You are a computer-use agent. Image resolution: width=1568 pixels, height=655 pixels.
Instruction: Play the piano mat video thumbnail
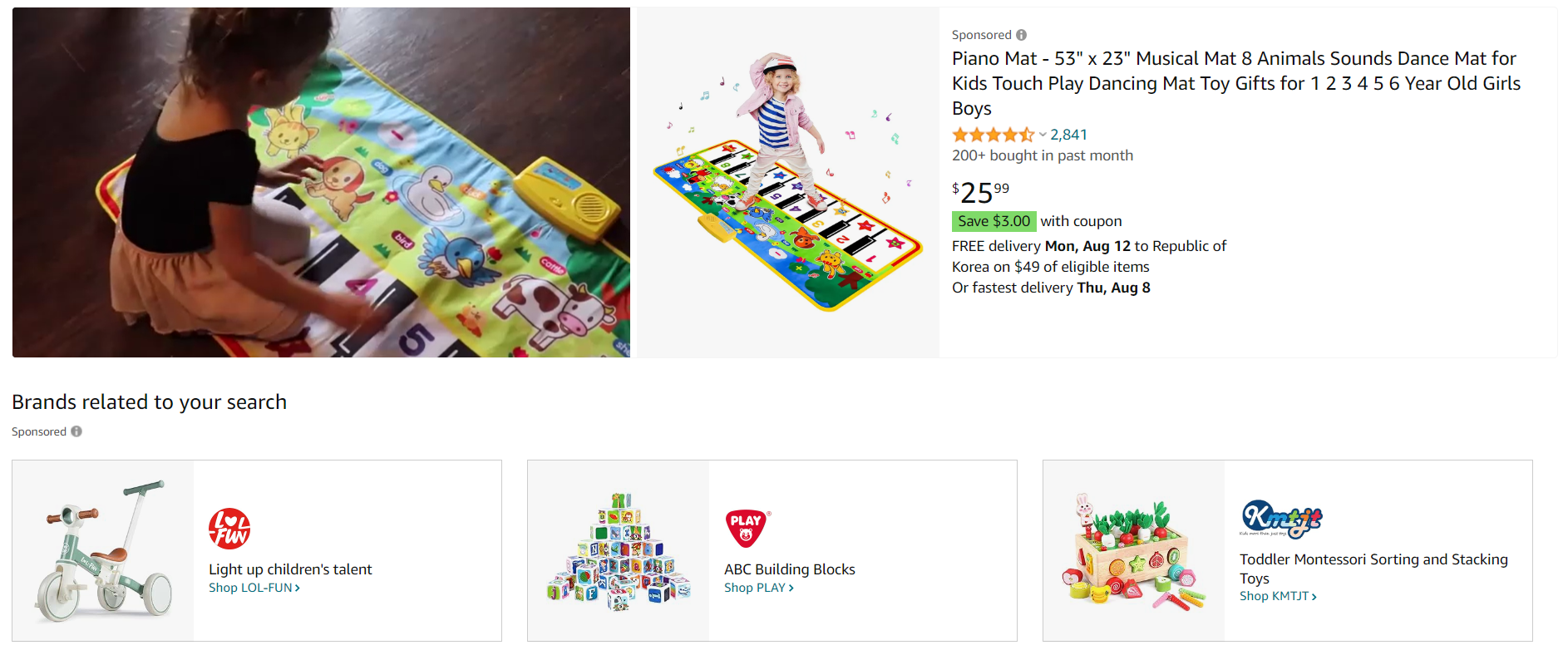(x=321, y=183)
